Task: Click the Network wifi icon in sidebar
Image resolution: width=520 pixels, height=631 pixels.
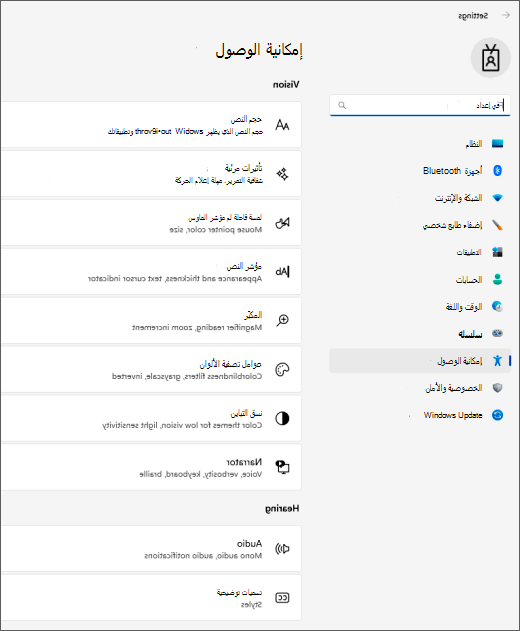Action: [x=497, y=198]
